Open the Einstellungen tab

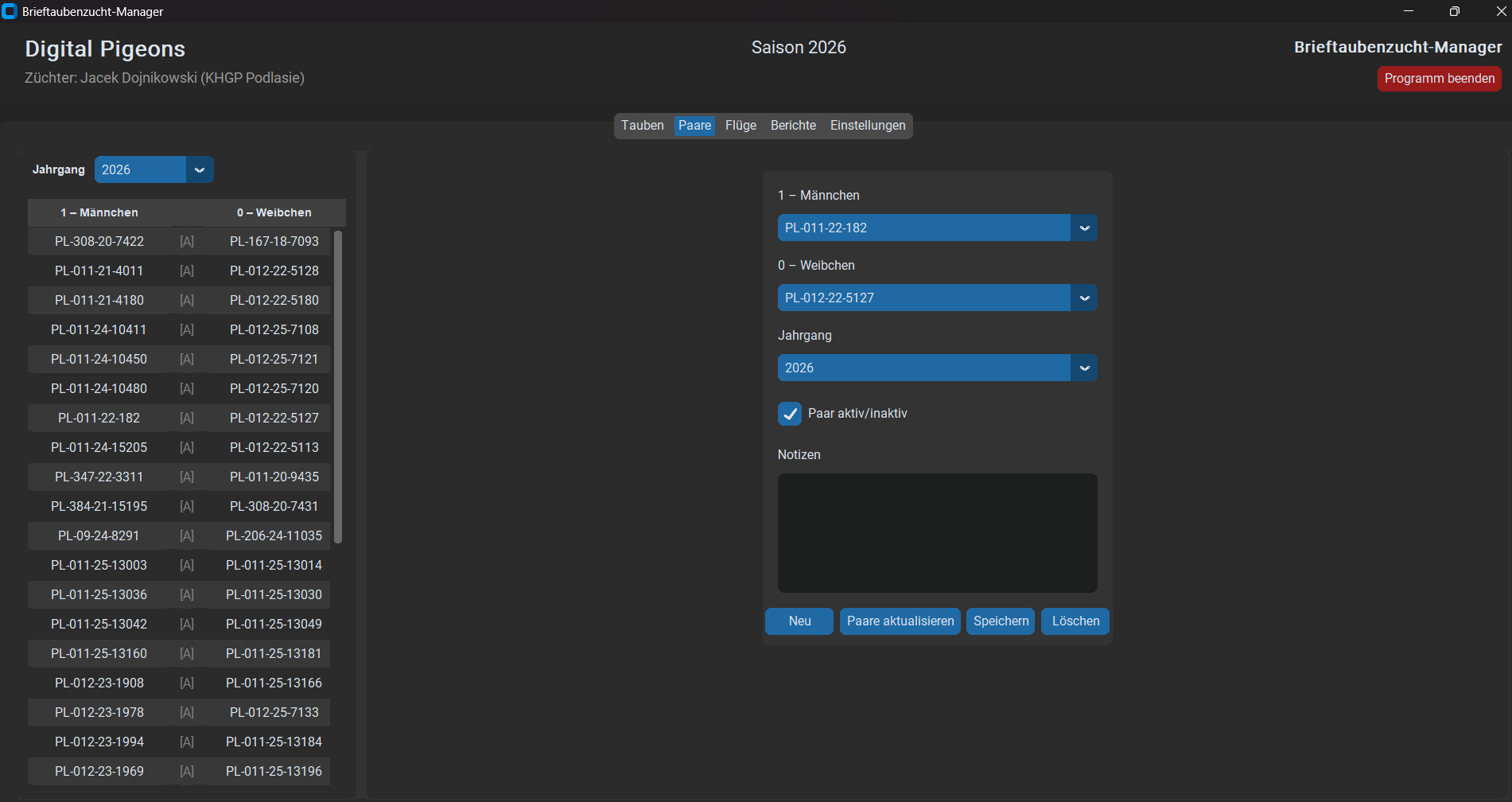tap(868, 126)
